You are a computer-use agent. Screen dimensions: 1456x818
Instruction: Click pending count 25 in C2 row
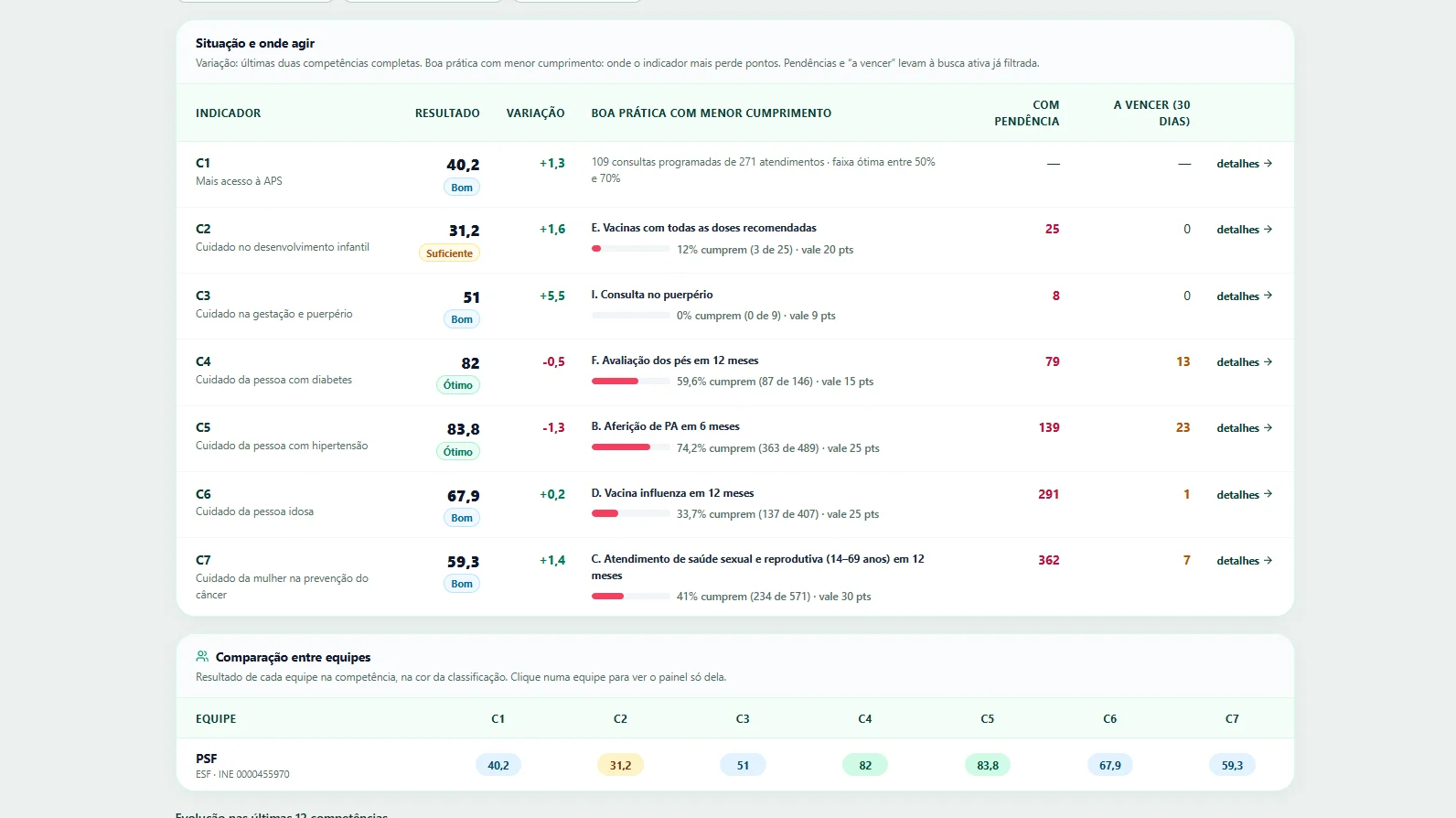pos(1052,229)
